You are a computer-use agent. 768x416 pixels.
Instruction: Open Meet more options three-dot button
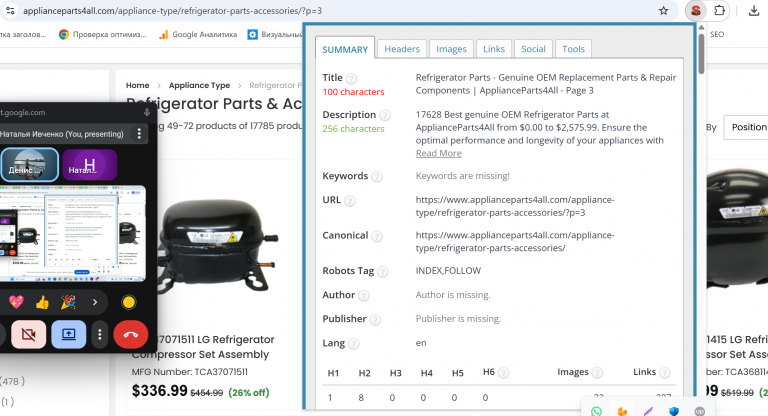pyautogui.click(x=99, y=334)
